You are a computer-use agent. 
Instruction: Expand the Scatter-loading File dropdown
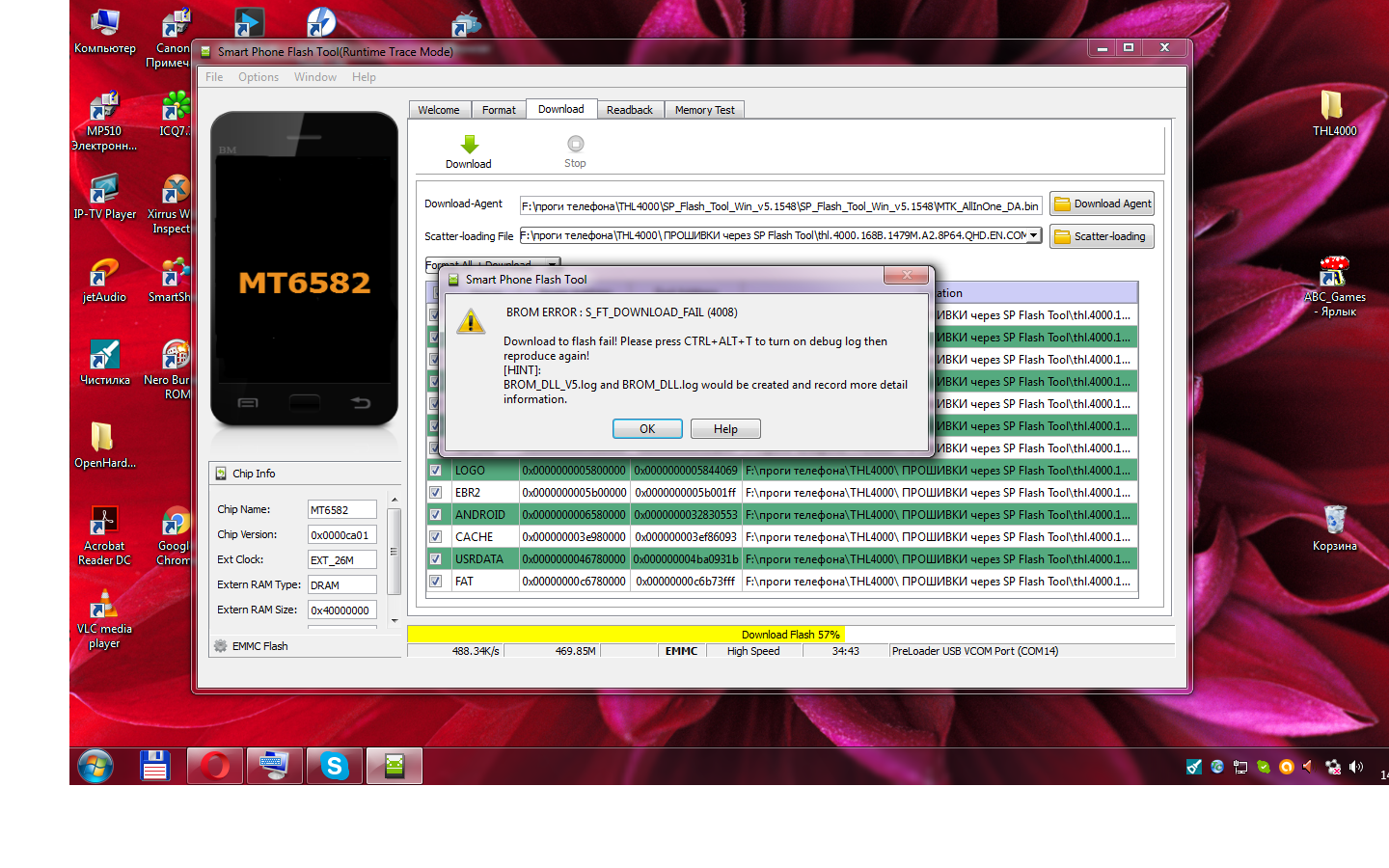(x=1033, y=235)
